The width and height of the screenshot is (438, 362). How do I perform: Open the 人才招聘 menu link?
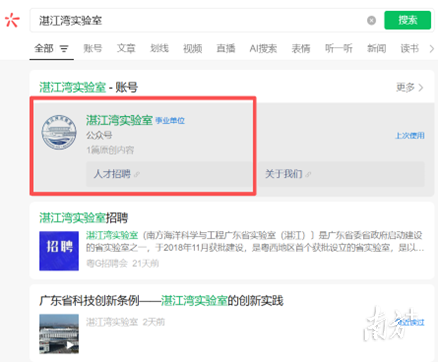click(169, 174)
